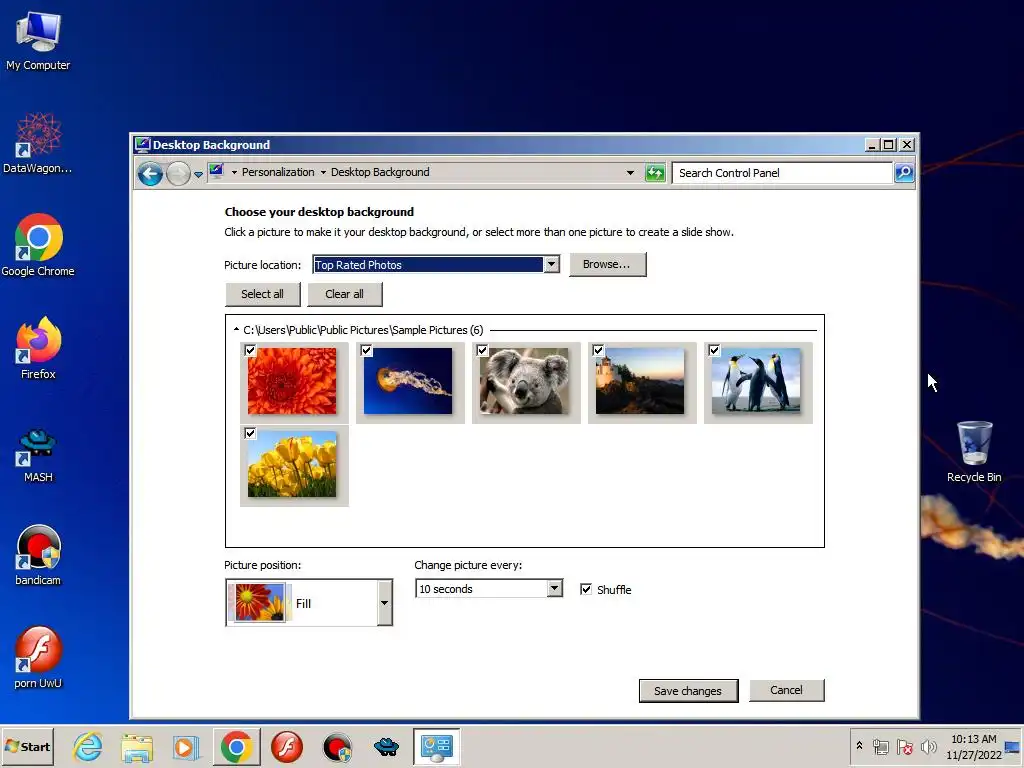Image resolution: width=1024 pixels, height=768 pixels.
Task: Uncheck the lighthouse picture checkbox
Action: point(598,350)
